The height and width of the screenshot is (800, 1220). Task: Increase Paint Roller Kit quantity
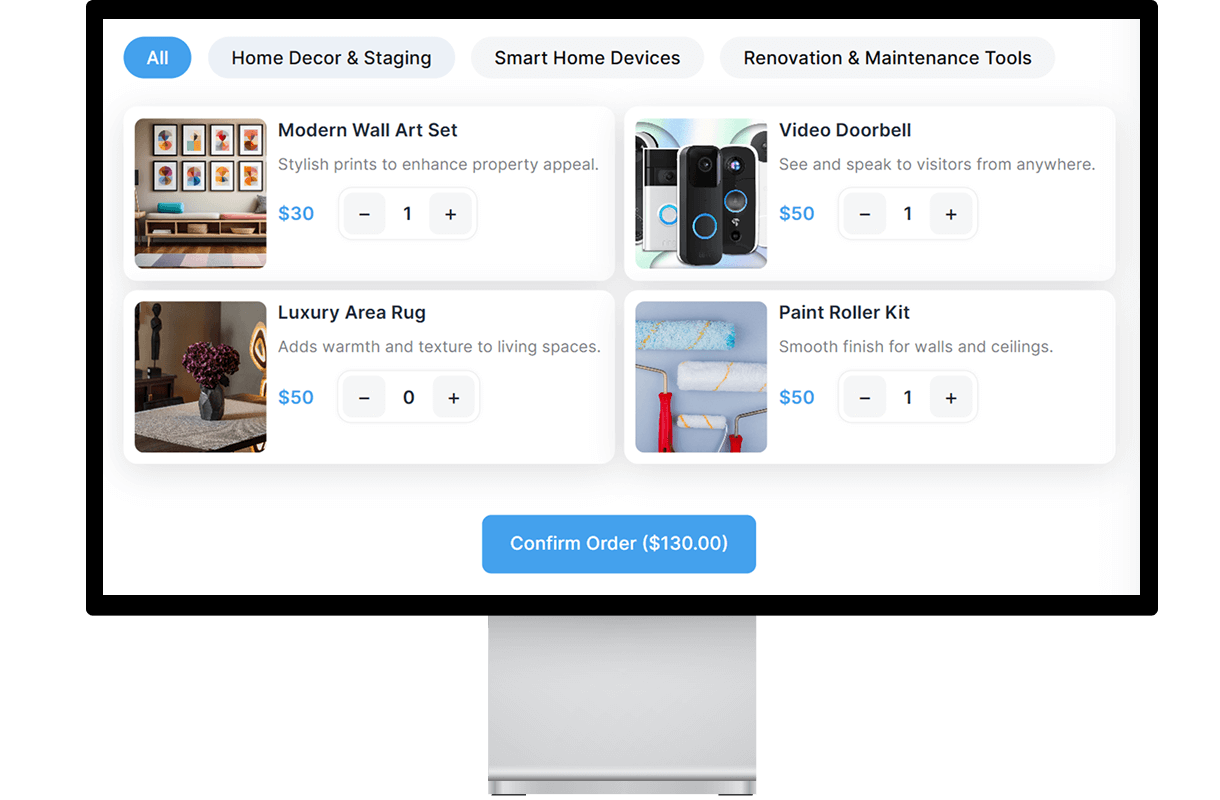pyautogui.click(x=950, y=398)
